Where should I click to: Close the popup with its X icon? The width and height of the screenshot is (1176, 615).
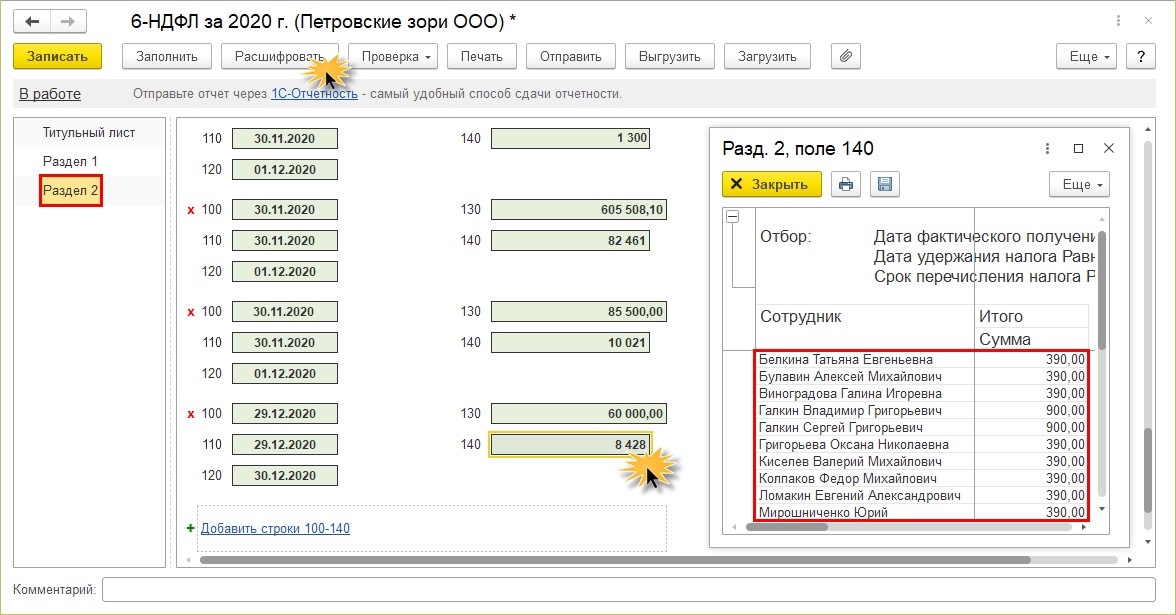1108,148
